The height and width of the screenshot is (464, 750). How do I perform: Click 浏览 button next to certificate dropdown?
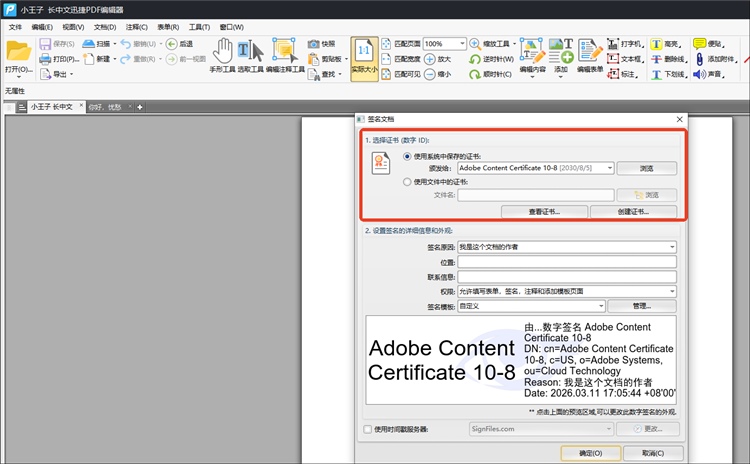[x=647, y=168]
